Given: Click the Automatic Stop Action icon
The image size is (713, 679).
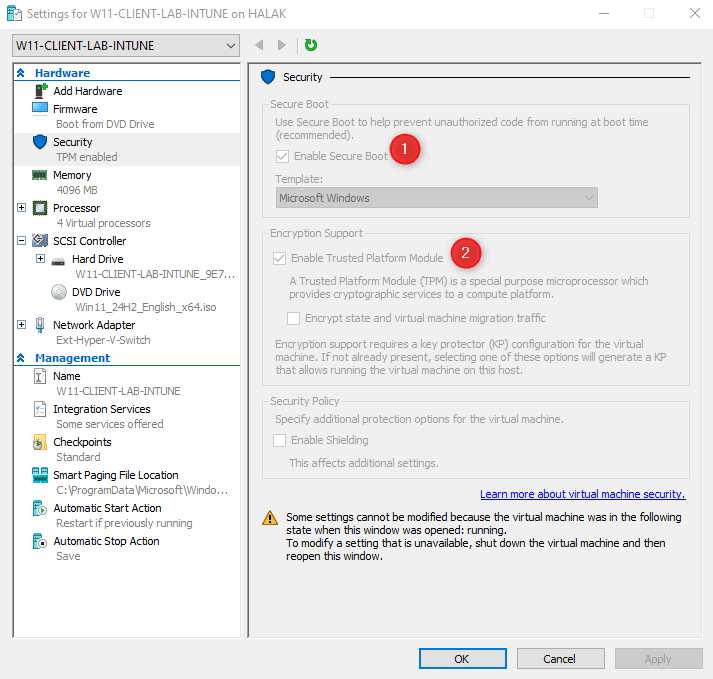Looking at the screenshot, I should [40, 541].
